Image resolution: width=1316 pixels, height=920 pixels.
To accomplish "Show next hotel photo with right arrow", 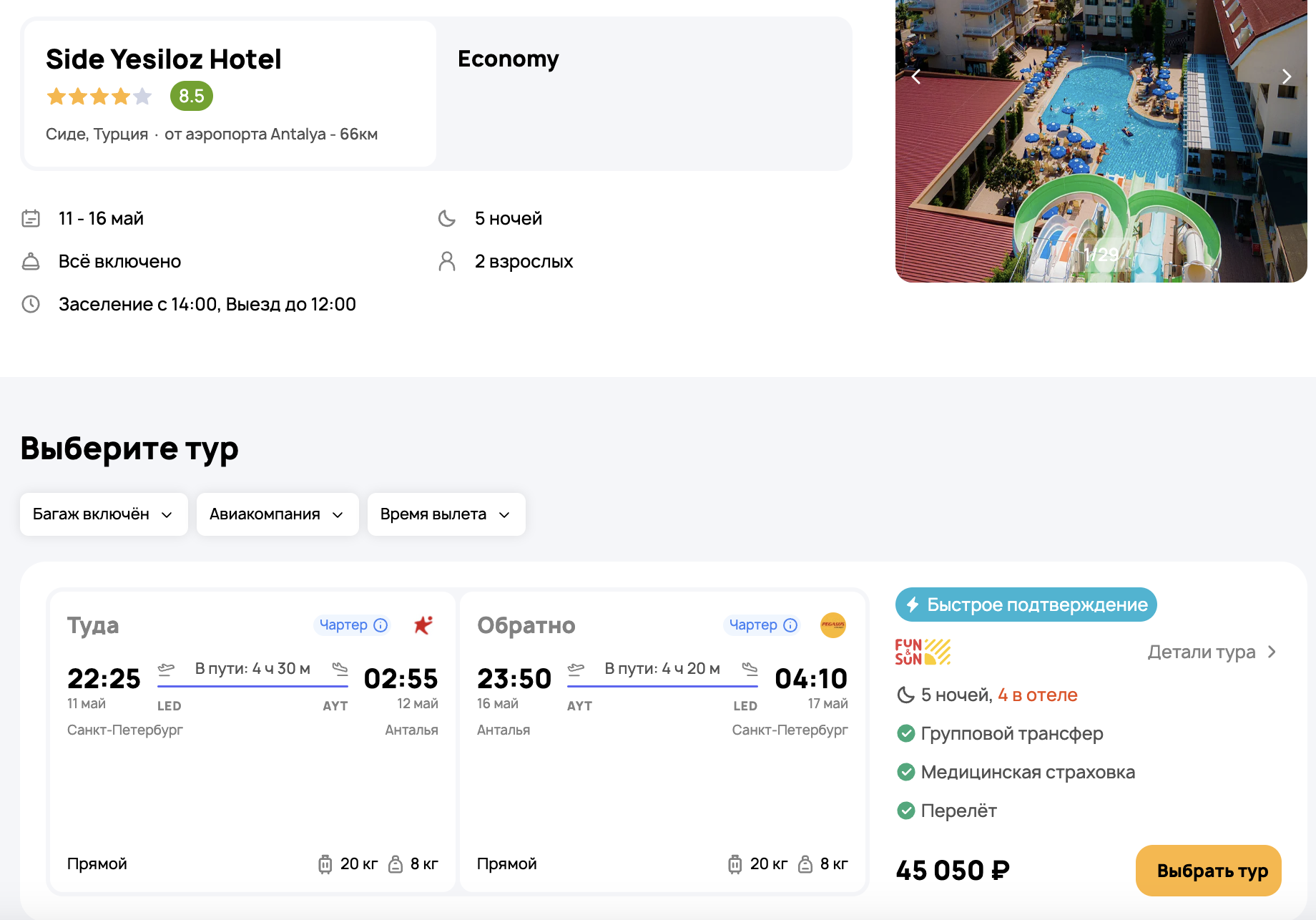I will [1287, 77].
